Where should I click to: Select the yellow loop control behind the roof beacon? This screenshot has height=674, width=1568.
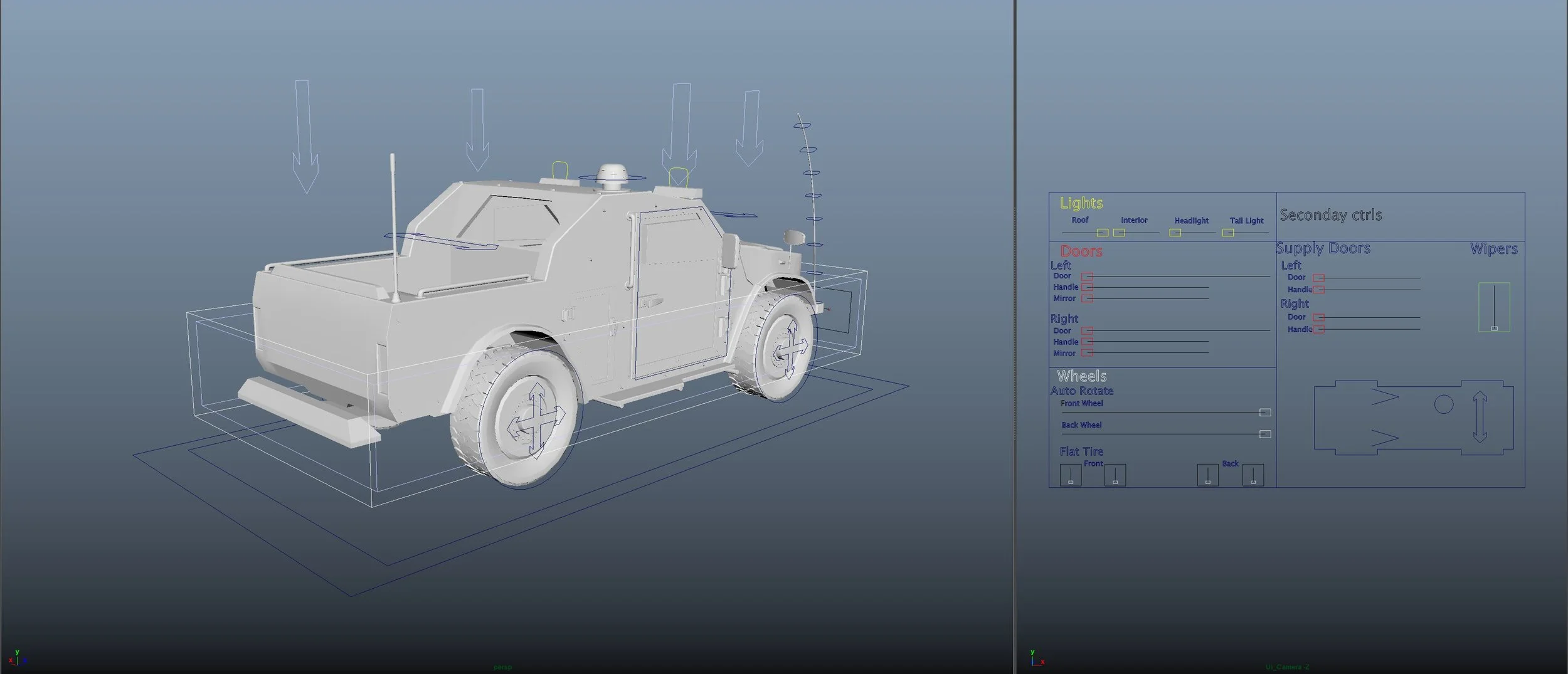(x=559, y=169)
